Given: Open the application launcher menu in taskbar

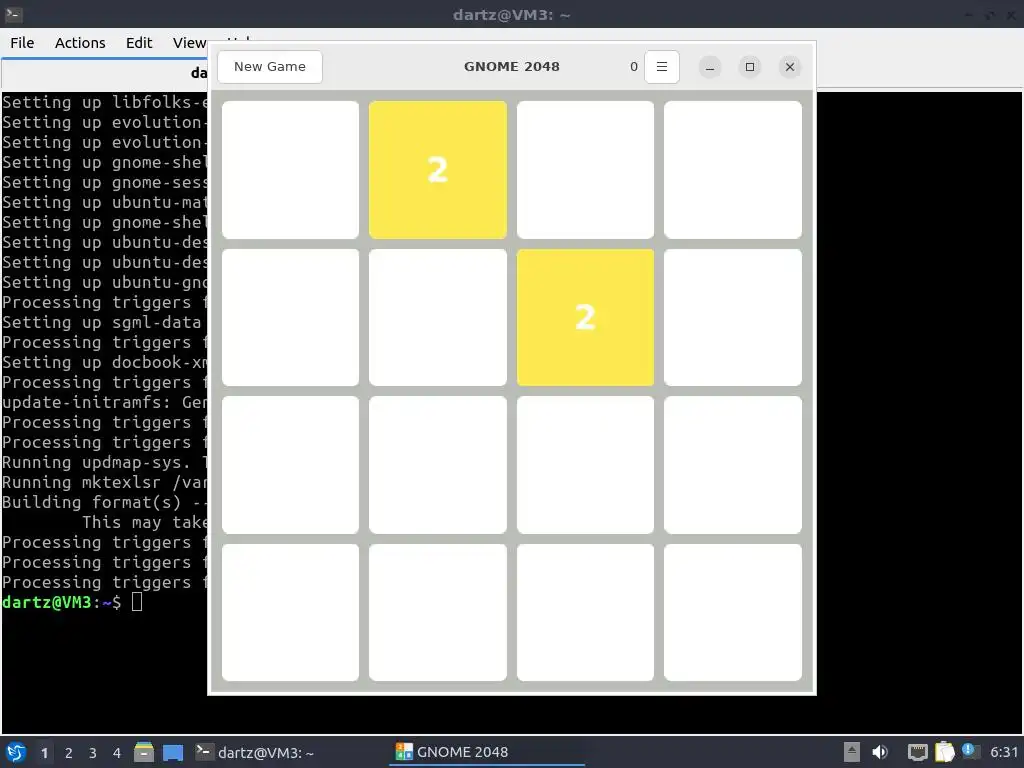Looking at the screenshot, I should 16,752.
